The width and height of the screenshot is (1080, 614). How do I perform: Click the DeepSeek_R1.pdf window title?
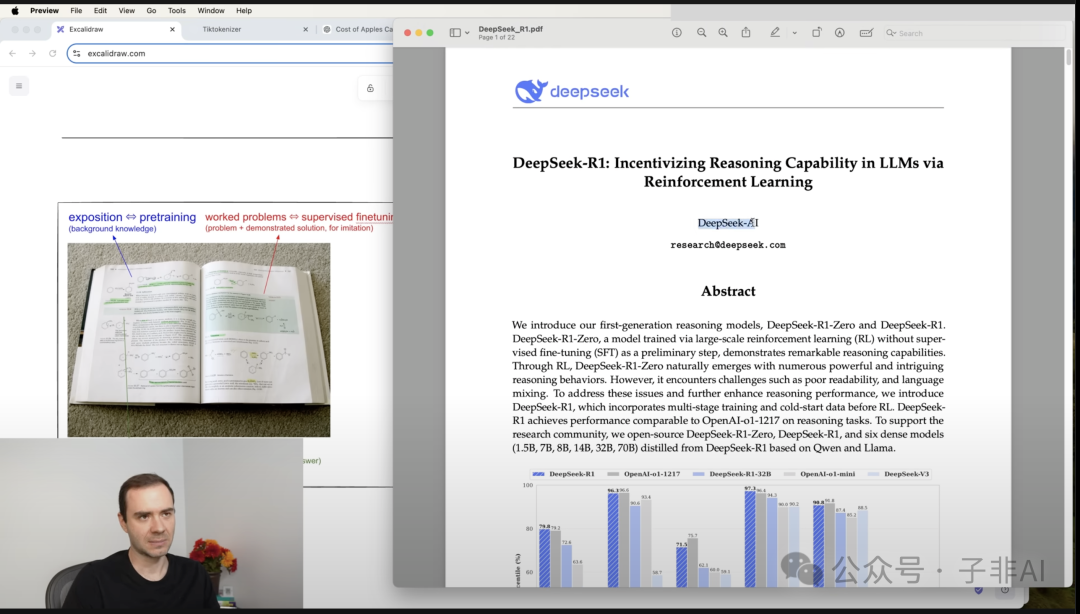click(510, 29)
